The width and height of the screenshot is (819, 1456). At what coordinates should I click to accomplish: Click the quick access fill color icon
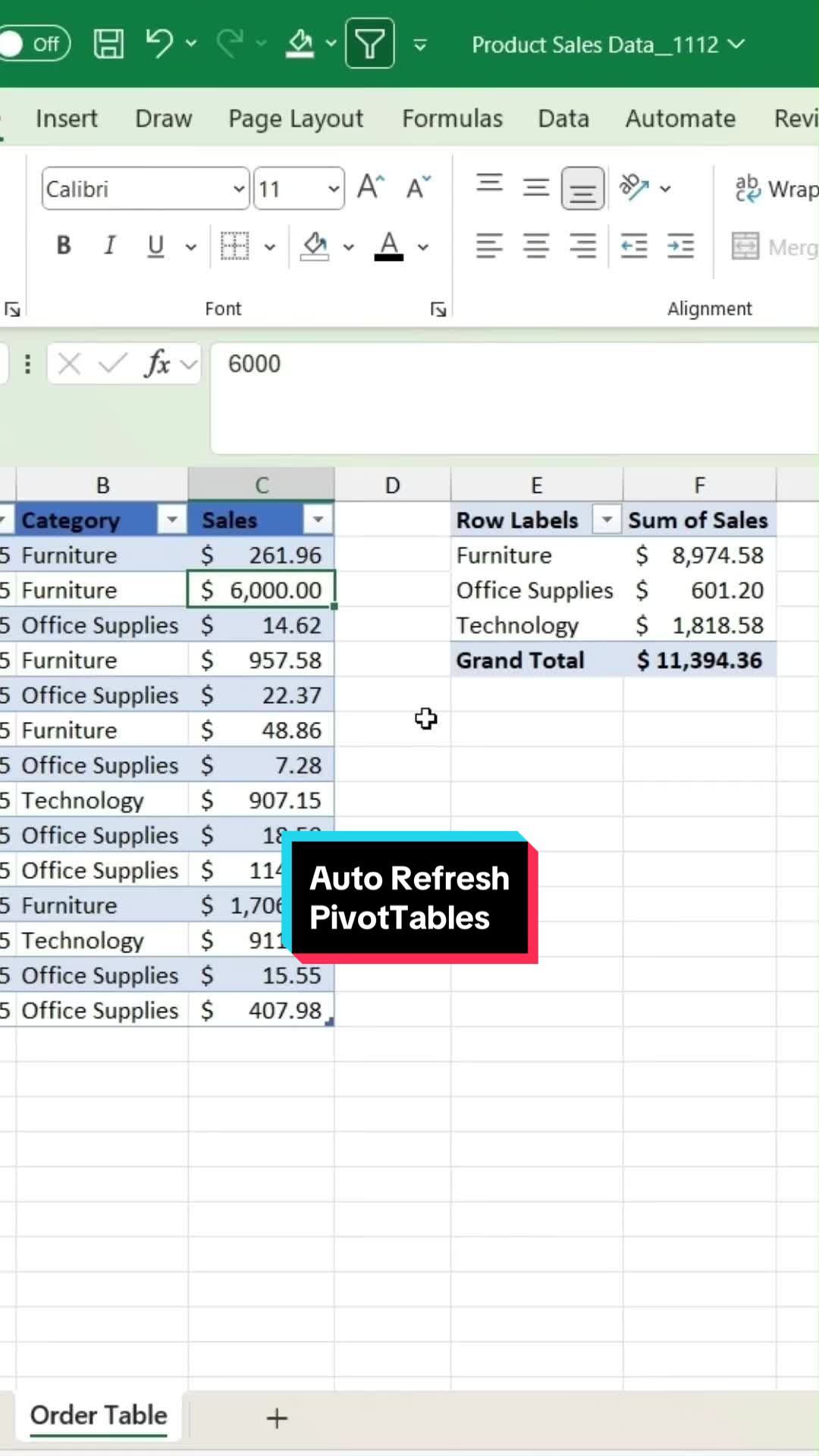tap(300, 44)
